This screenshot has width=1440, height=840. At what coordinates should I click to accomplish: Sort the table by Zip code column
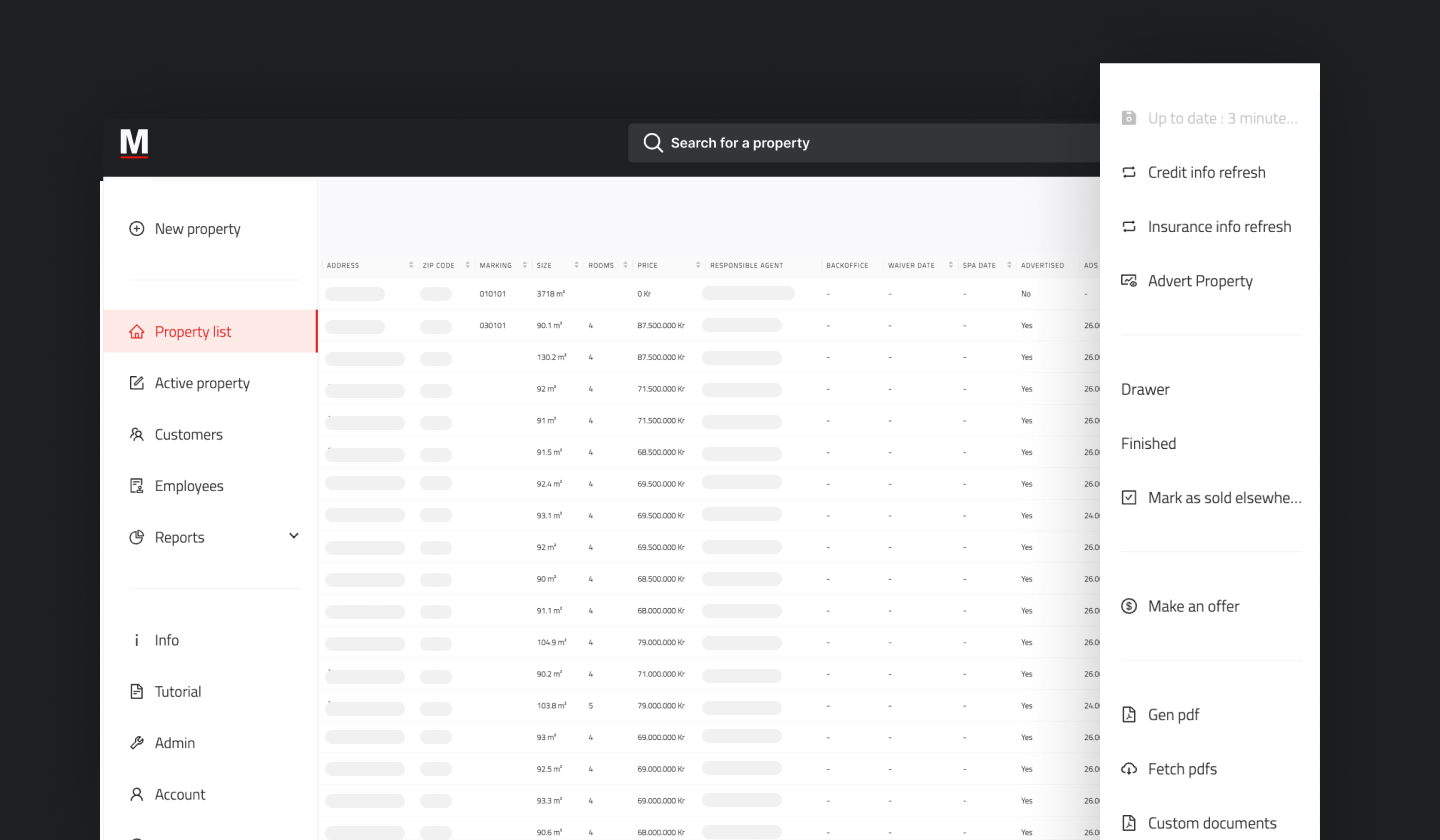(x=467, y=265)
